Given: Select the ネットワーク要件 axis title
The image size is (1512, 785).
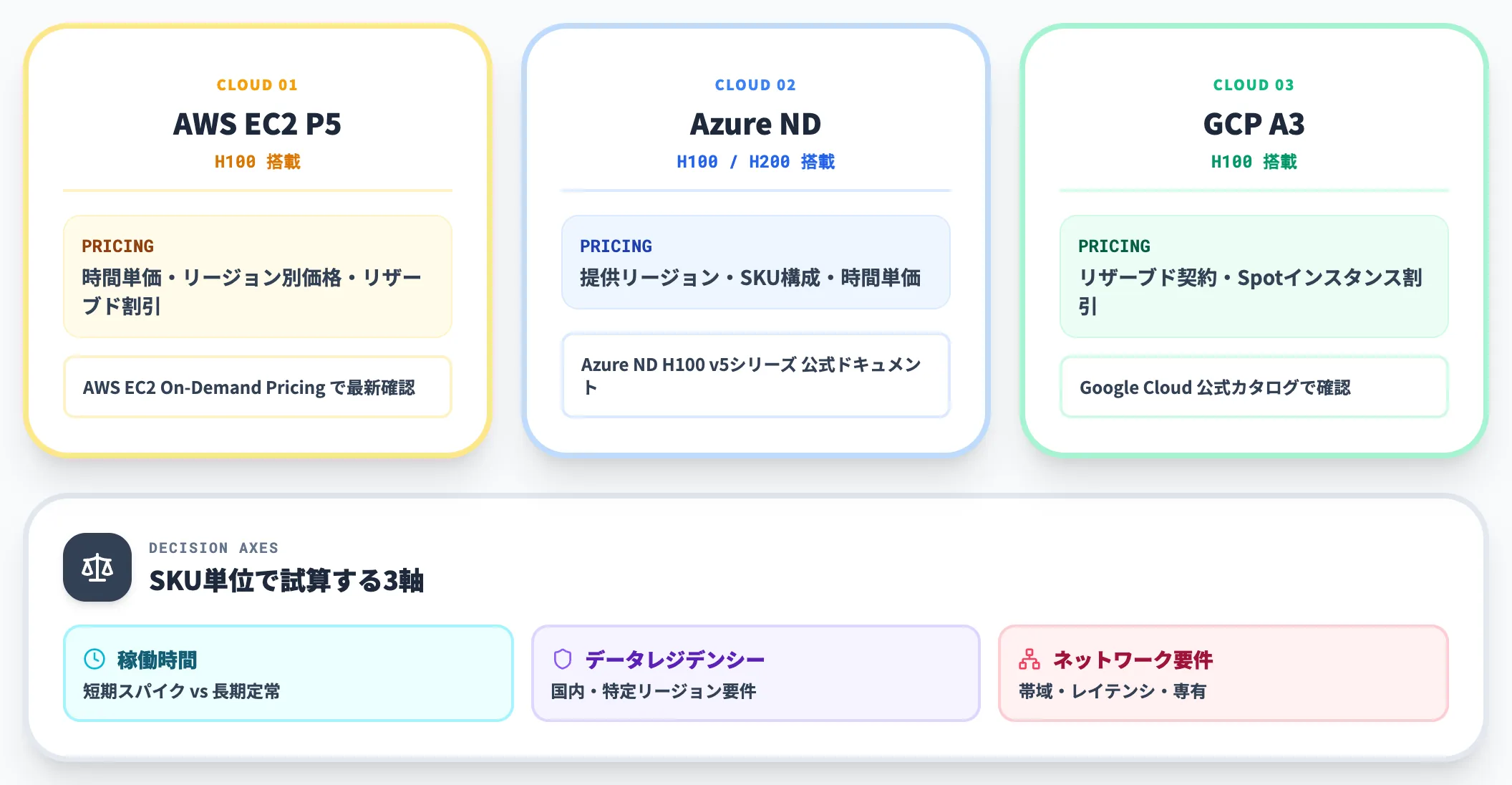Looking at the screenshot, I should 1133,660.
